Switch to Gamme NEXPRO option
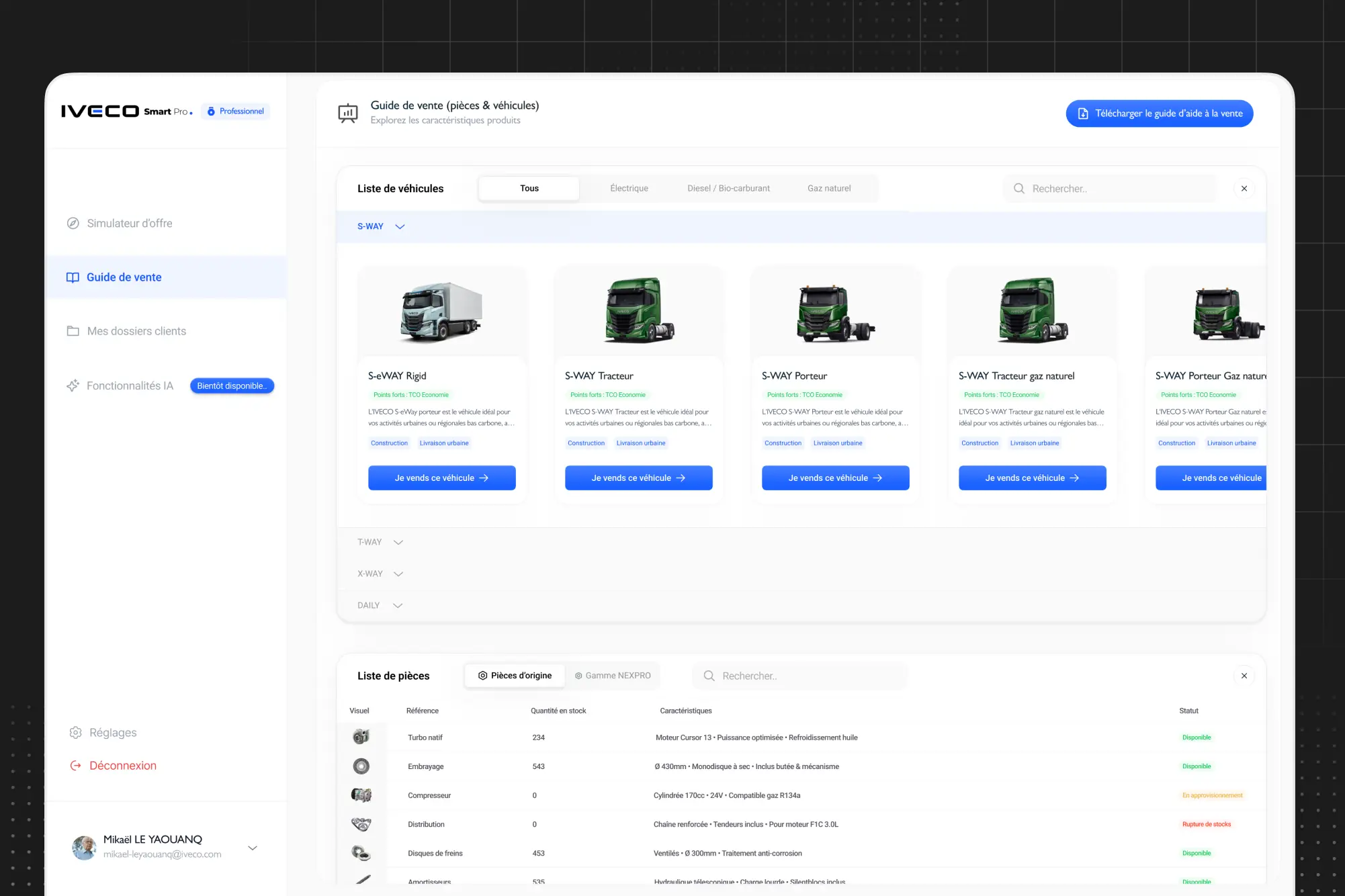Viewport: 1345px width, 896px height. point(613,676)
